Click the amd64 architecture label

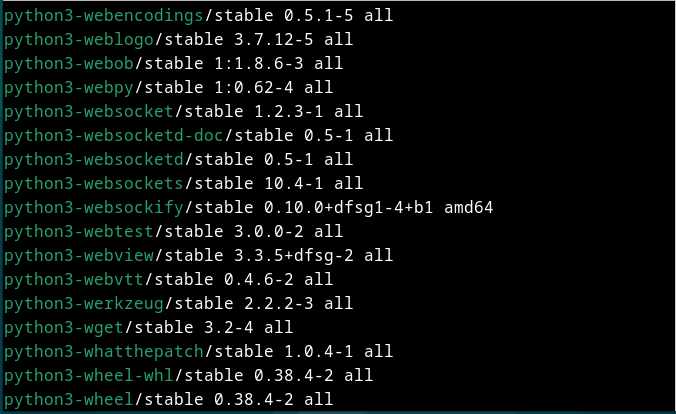(469, 207)
